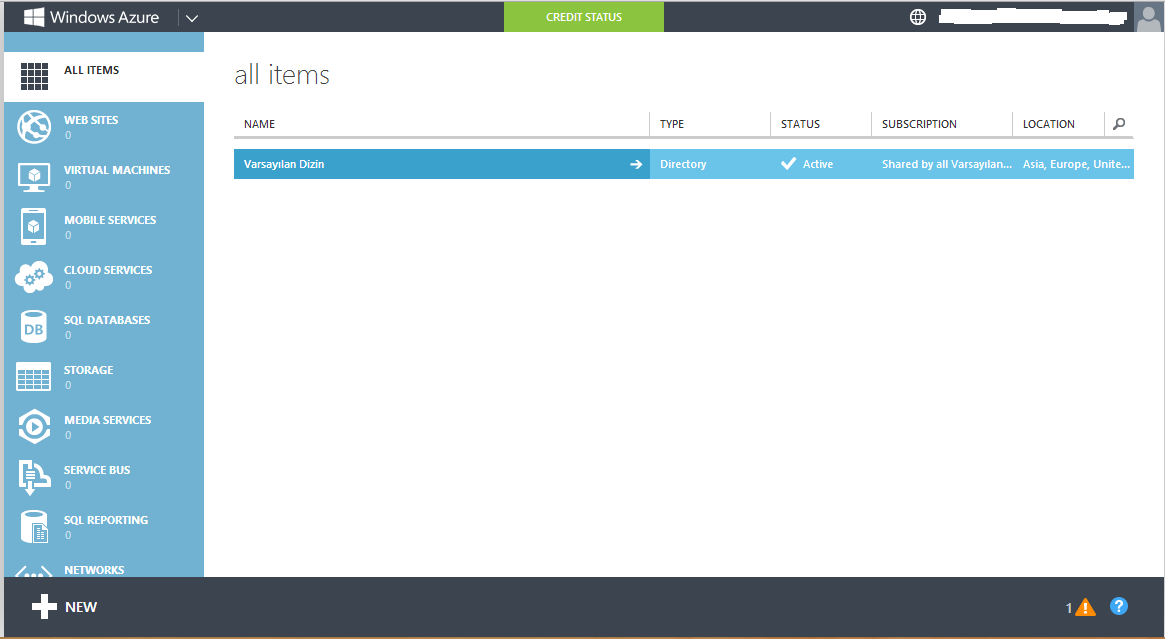This screenshot has height=639, width=1165.
Task: Select the MEDIA SERVICES icon
Action: coord(35,427)
